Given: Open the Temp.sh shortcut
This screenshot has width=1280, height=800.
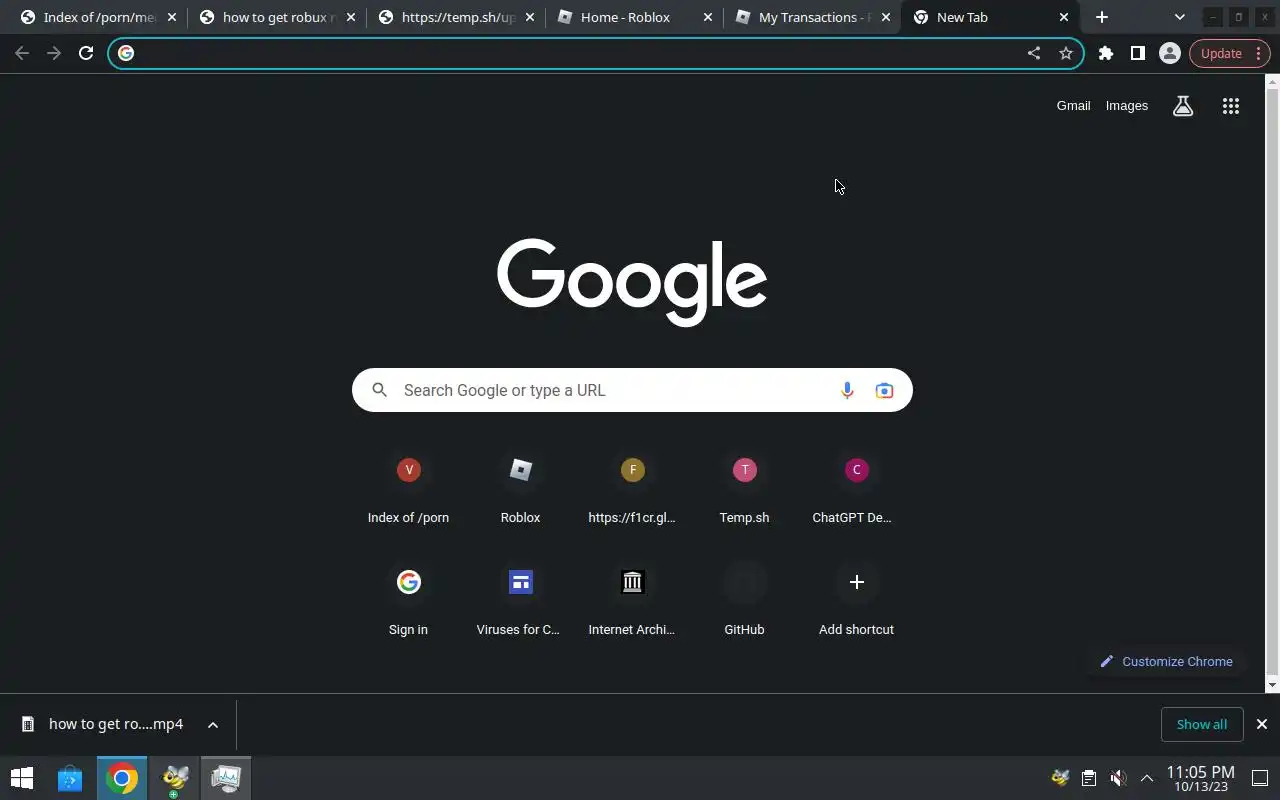Looking at the screenshot, I should 744,488.
